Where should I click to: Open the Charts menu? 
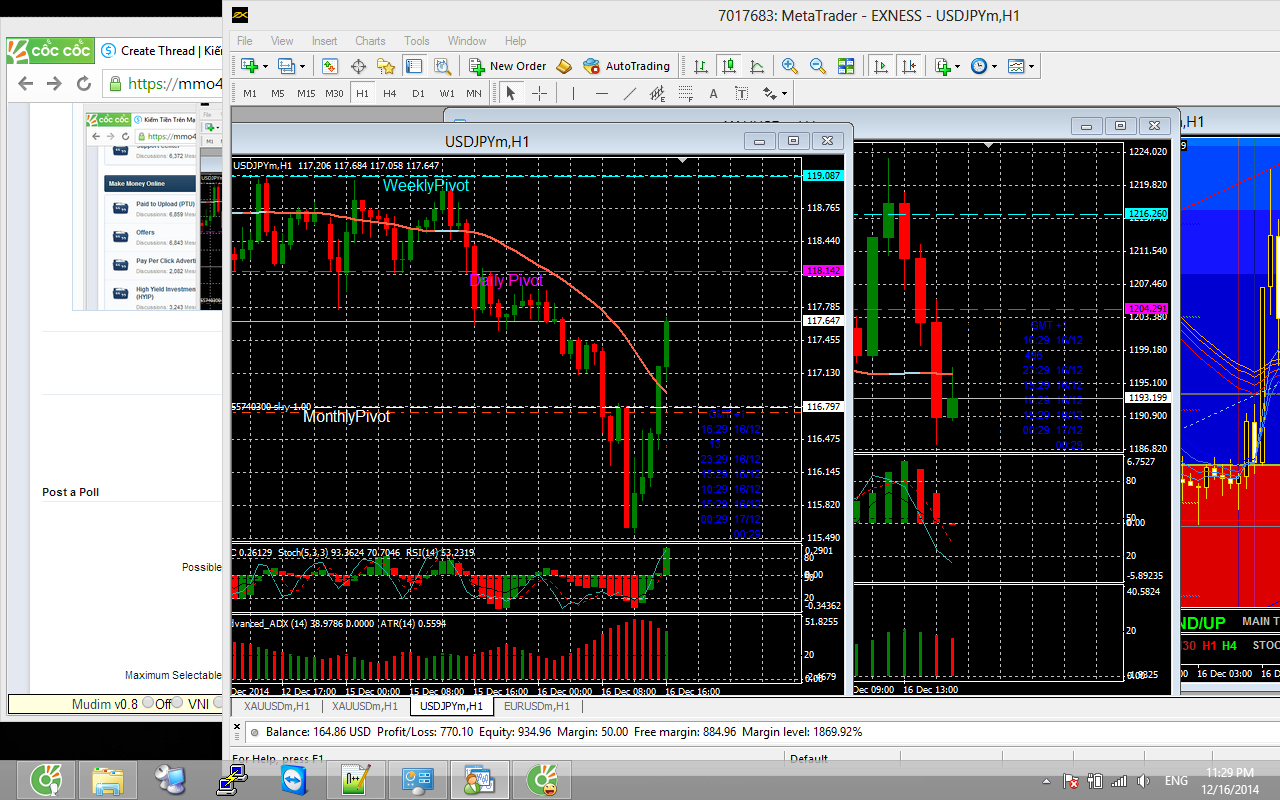coord(370,41)
